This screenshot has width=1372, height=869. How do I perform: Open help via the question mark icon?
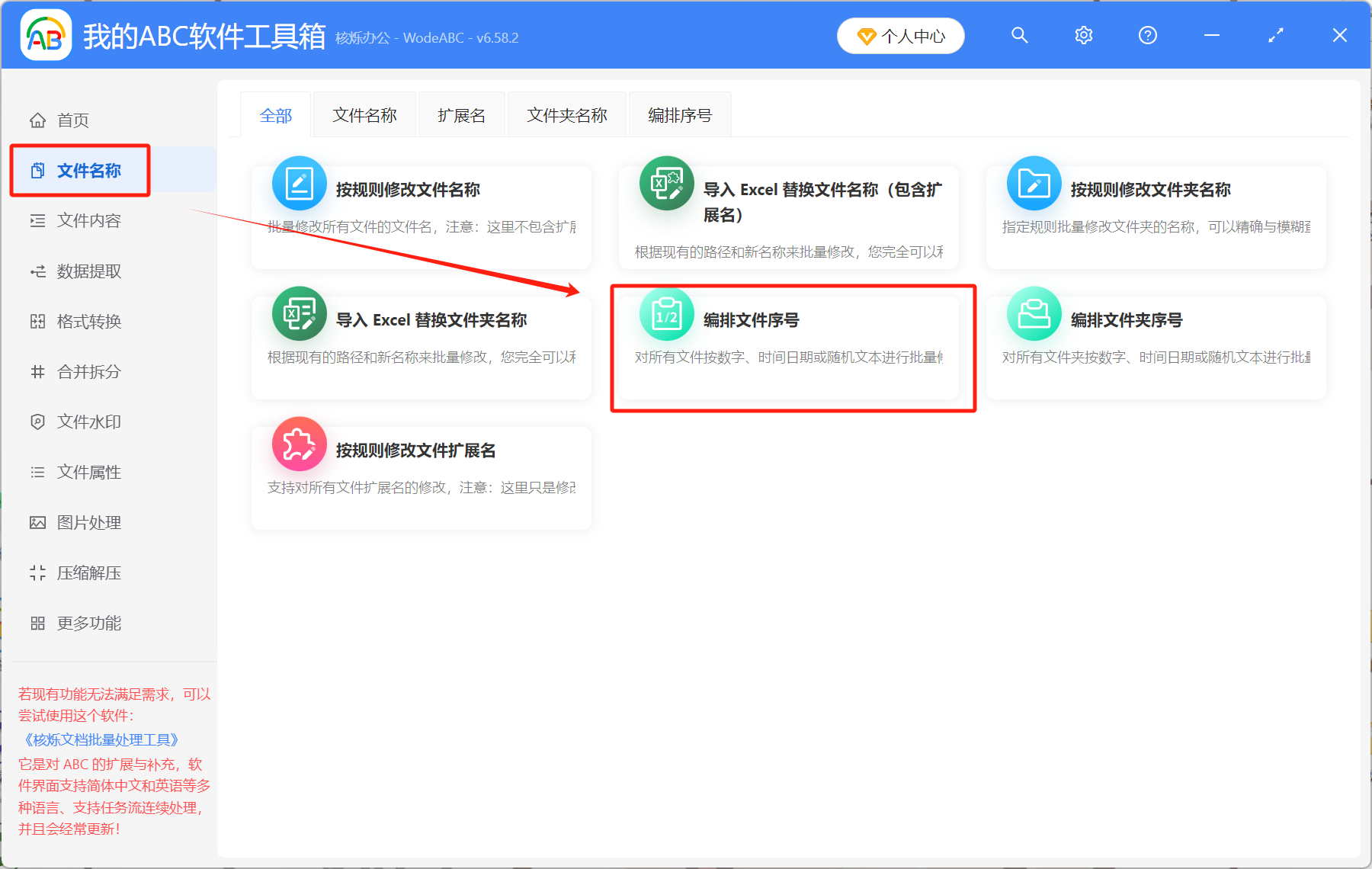coord(1147,35)
